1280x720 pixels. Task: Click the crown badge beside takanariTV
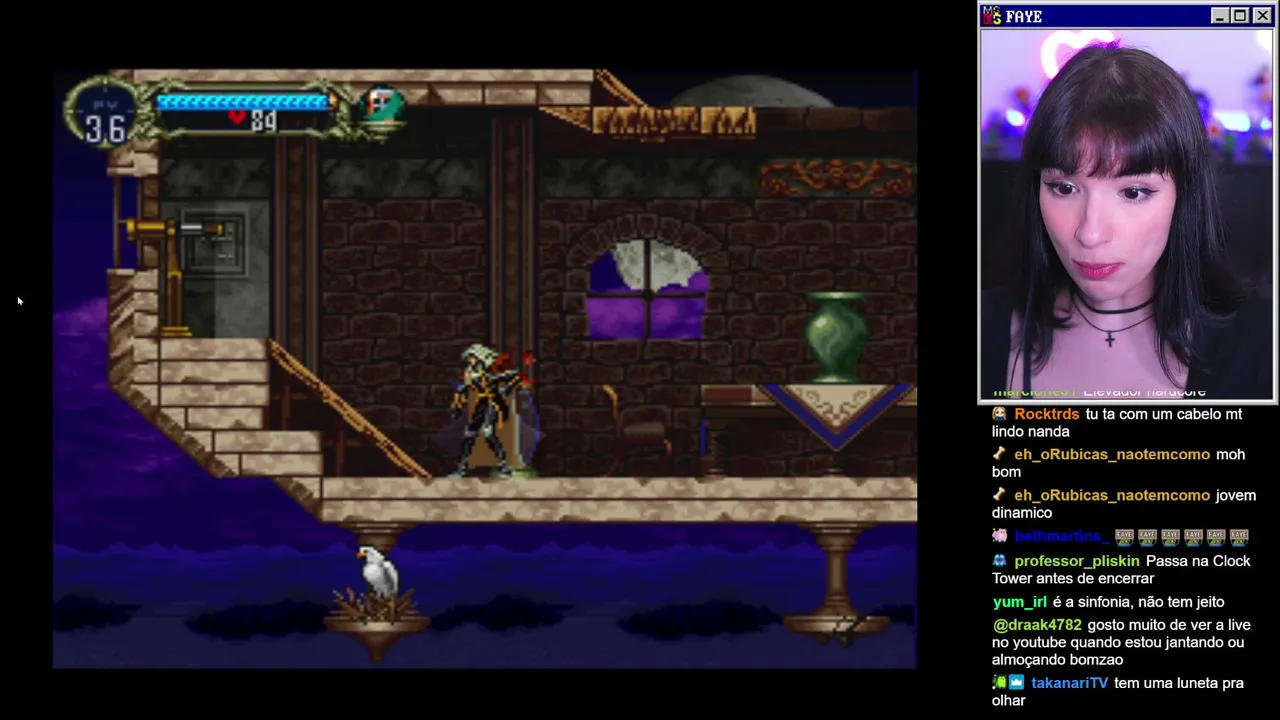pyautogui.click(x=1016, y=683)
